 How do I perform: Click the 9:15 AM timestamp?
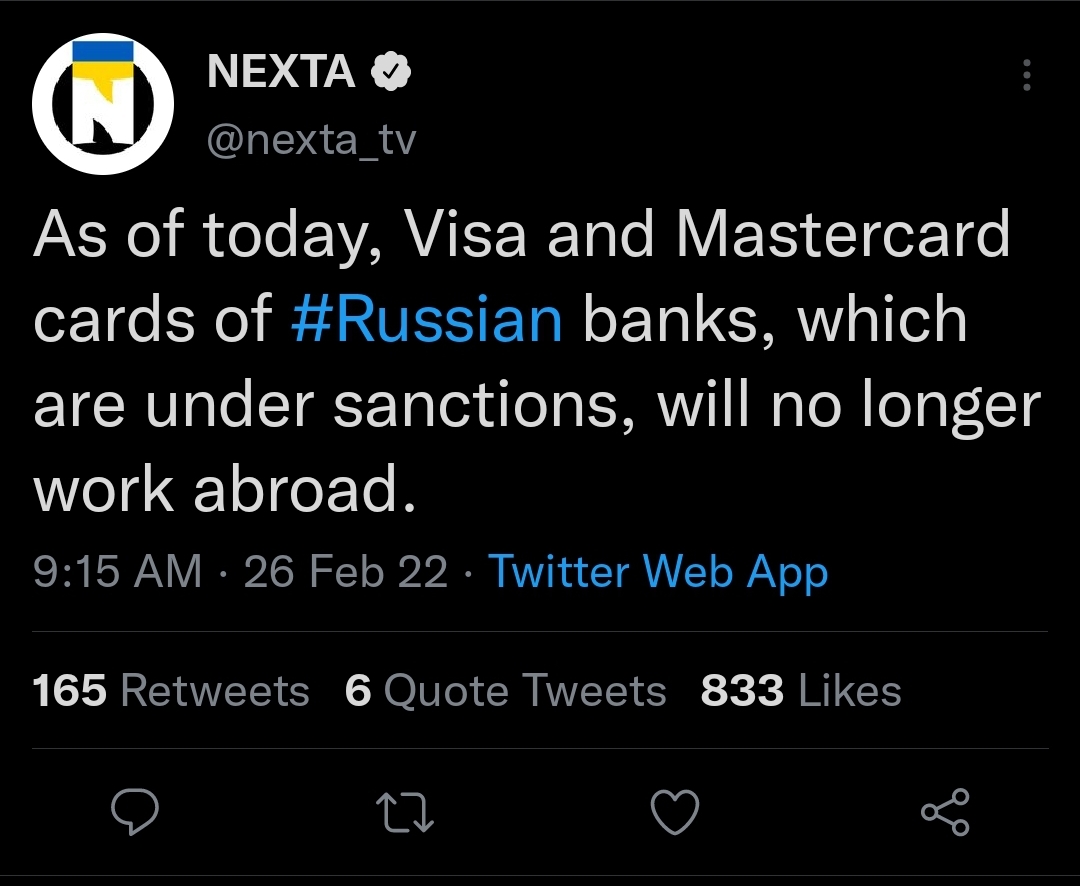click(x=118, y=571)
